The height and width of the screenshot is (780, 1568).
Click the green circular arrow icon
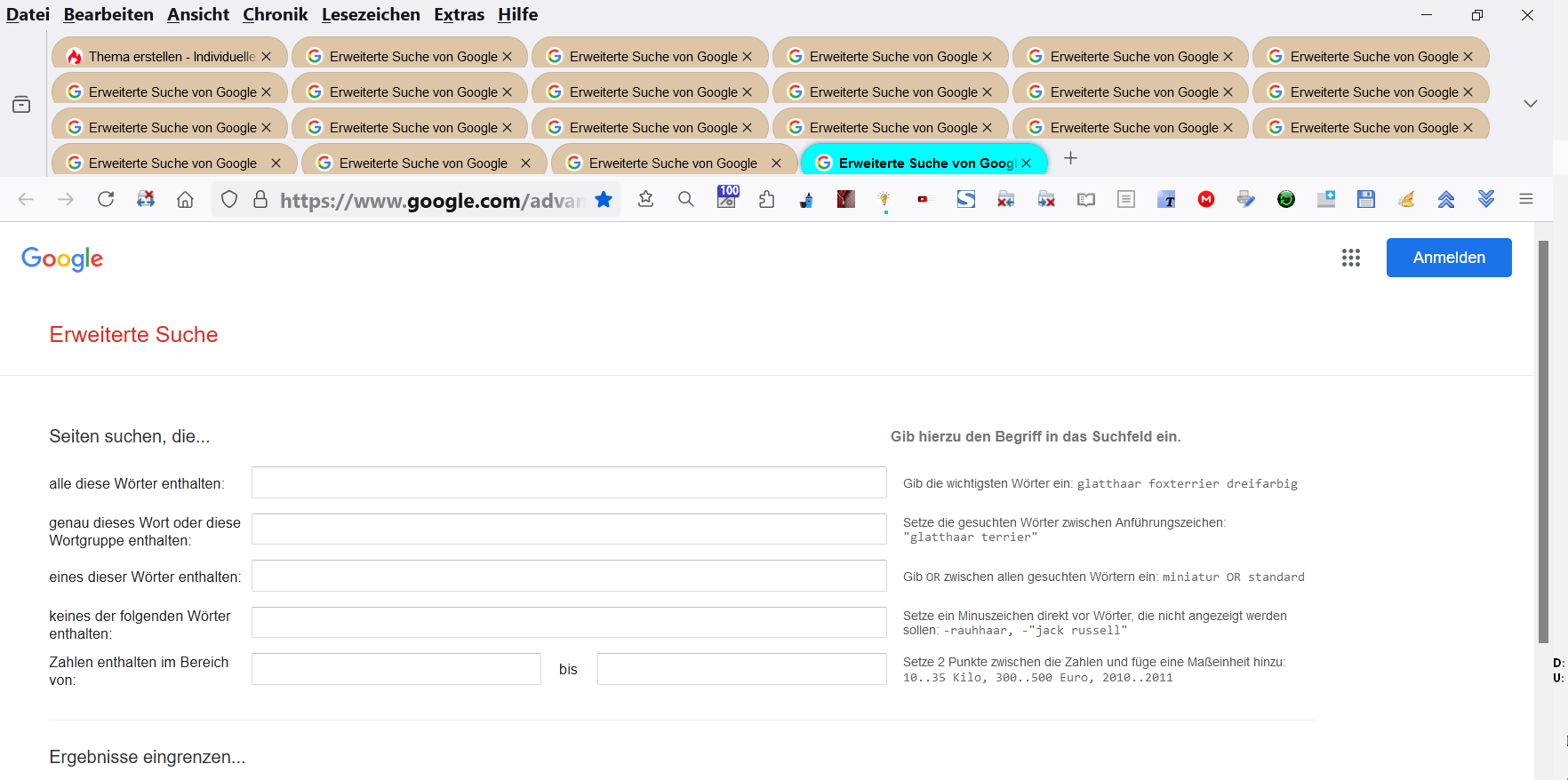[x=1286, y=199]
